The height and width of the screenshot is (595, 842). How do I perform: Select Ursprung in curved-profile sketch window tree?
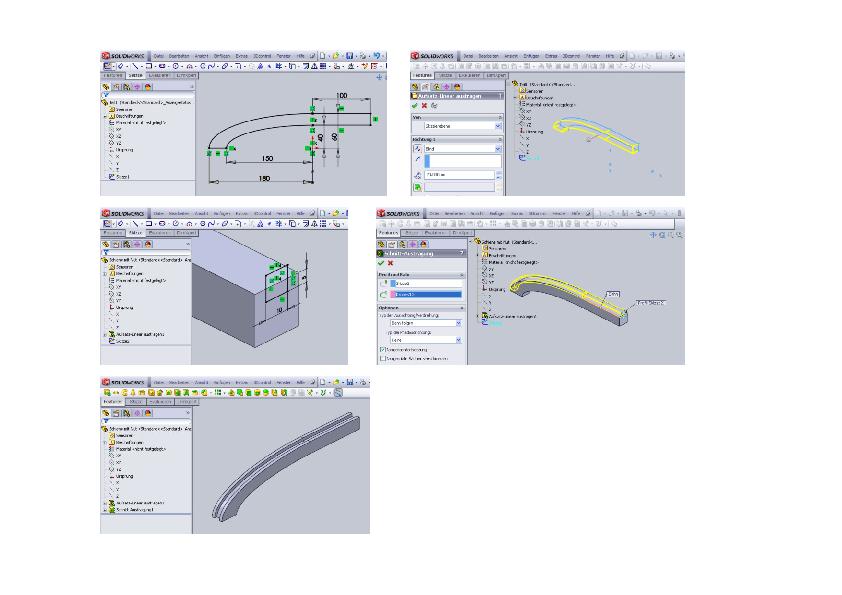tap(121, 150)
